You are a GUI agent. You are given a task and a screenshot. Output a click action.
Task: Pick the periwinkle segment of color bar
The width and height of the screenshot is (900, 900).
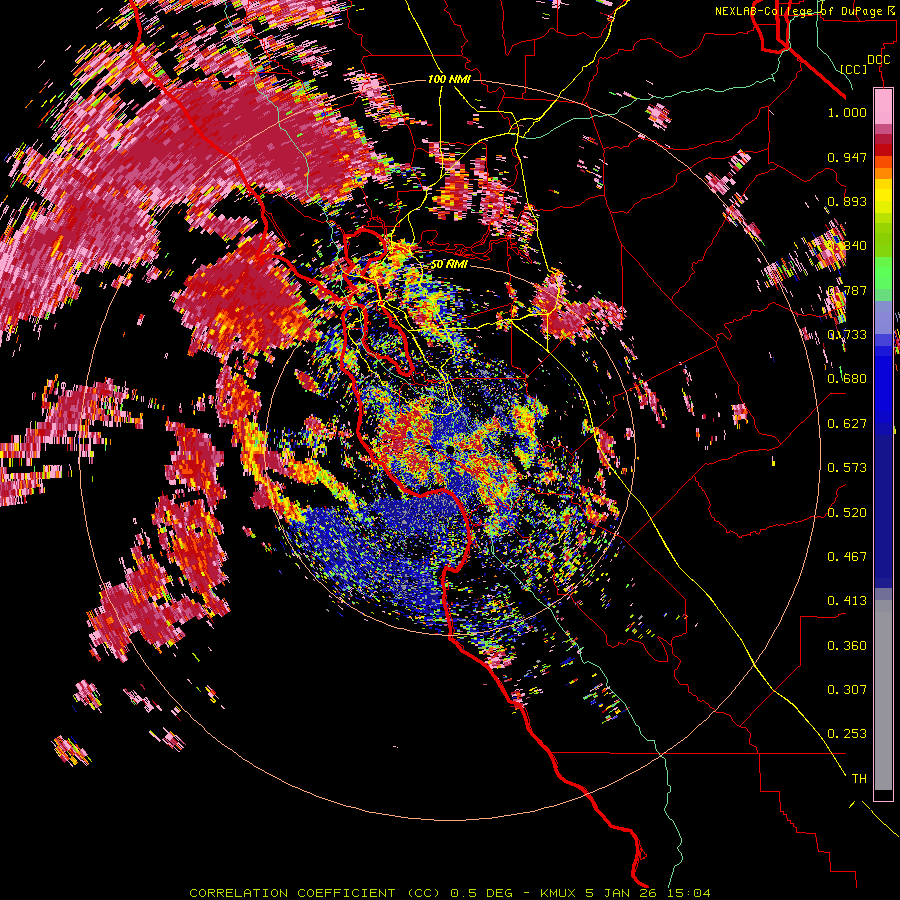883,317
